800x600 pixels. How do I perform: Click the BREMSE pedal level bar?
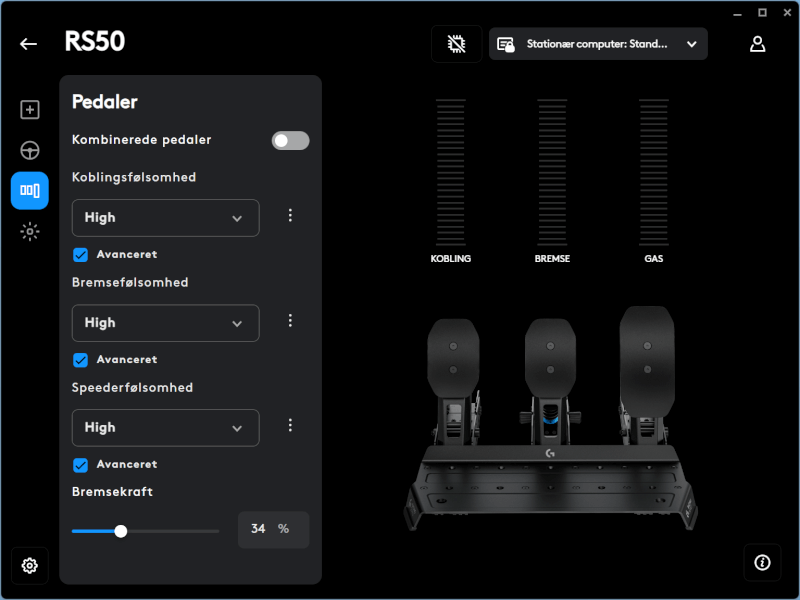(552, 172)
